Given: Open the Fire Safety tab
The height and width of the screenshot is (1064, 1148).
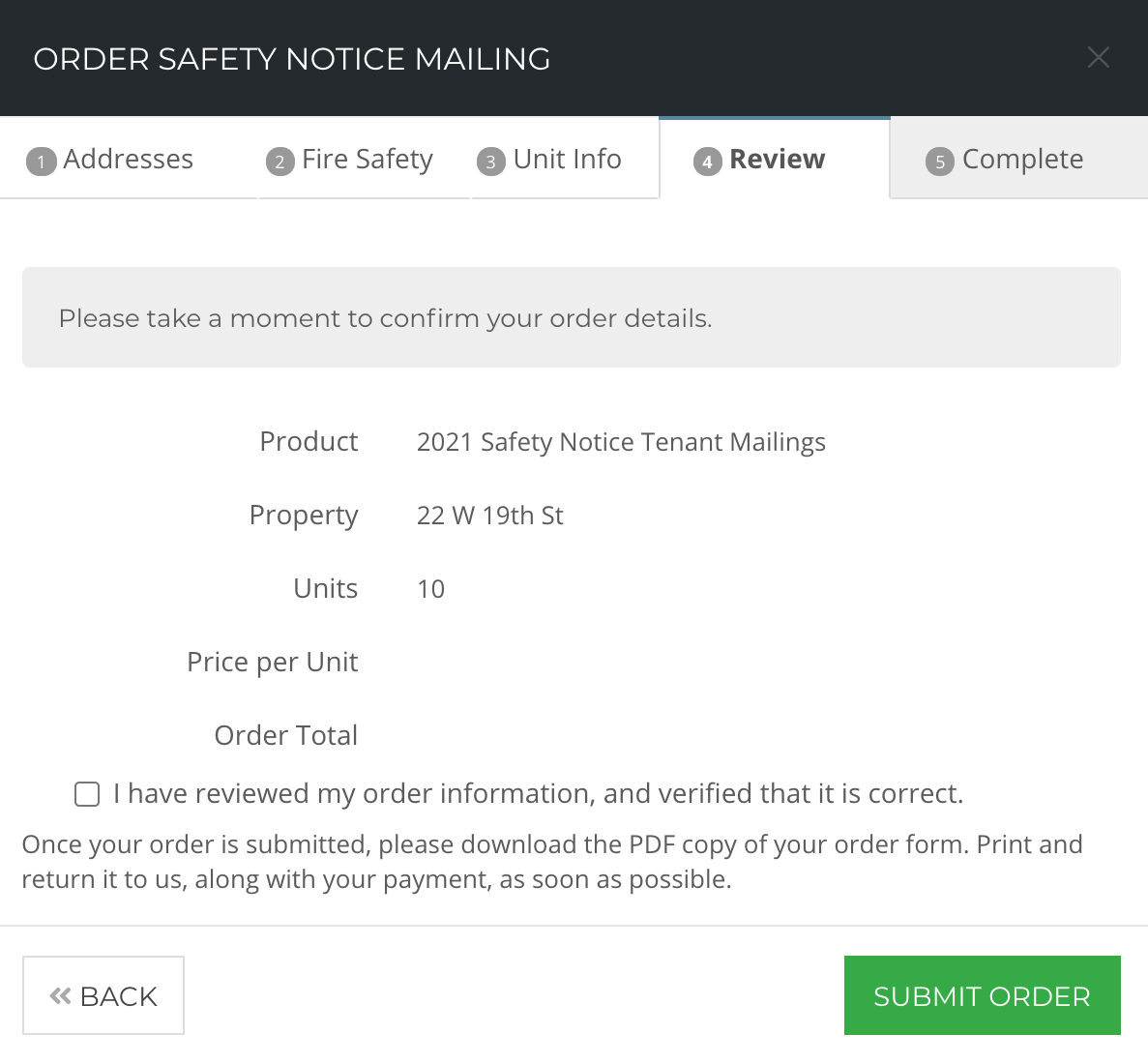Looking at the screenshot, I should [365, 159].
